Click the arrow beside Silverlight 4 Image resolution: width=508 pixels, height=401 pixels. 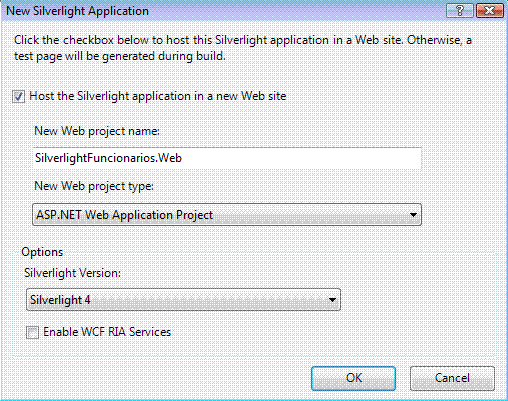(332, 300)
